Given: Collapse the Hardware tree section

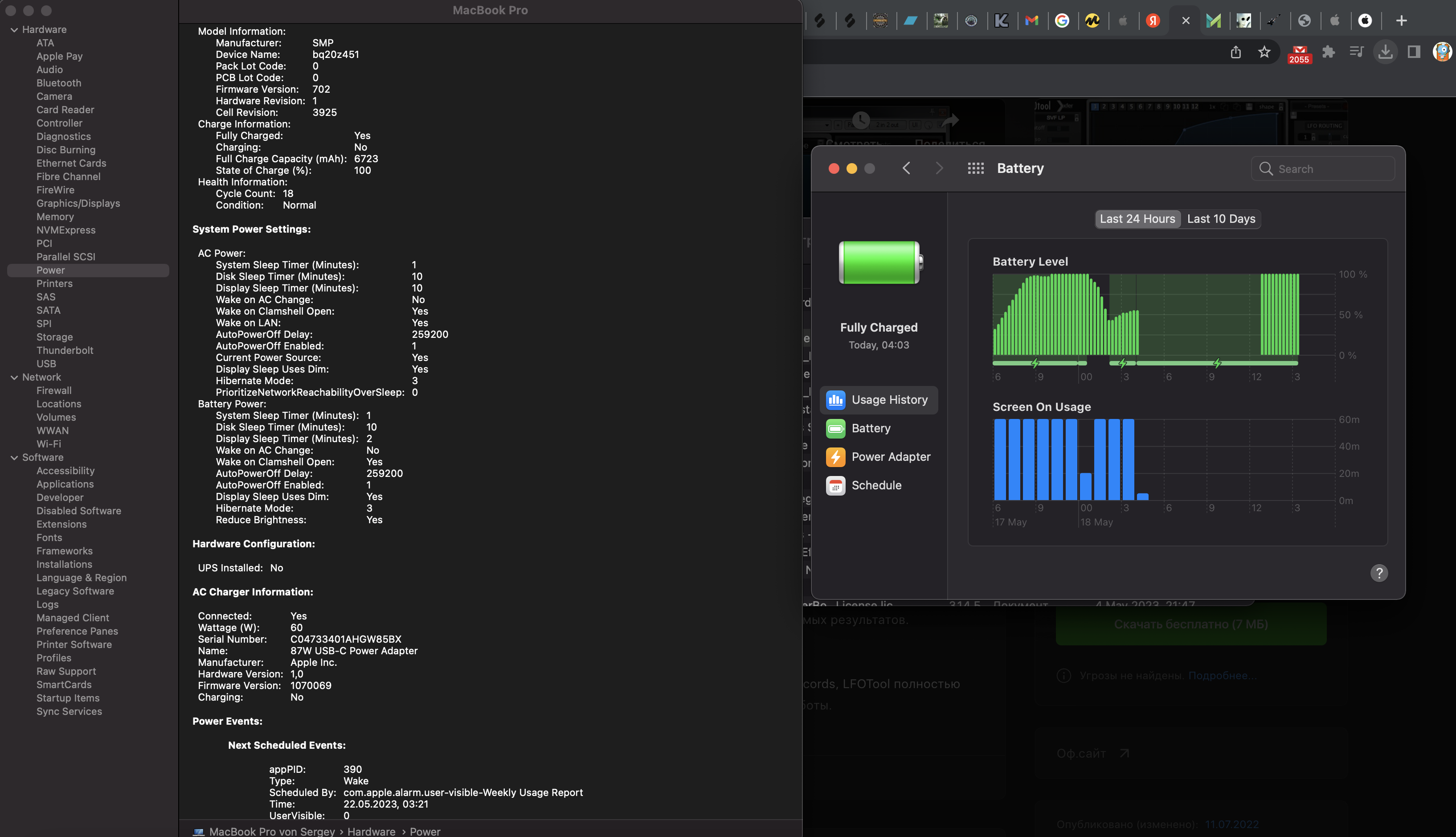Looking at the screenshot, I should (14, 30).
